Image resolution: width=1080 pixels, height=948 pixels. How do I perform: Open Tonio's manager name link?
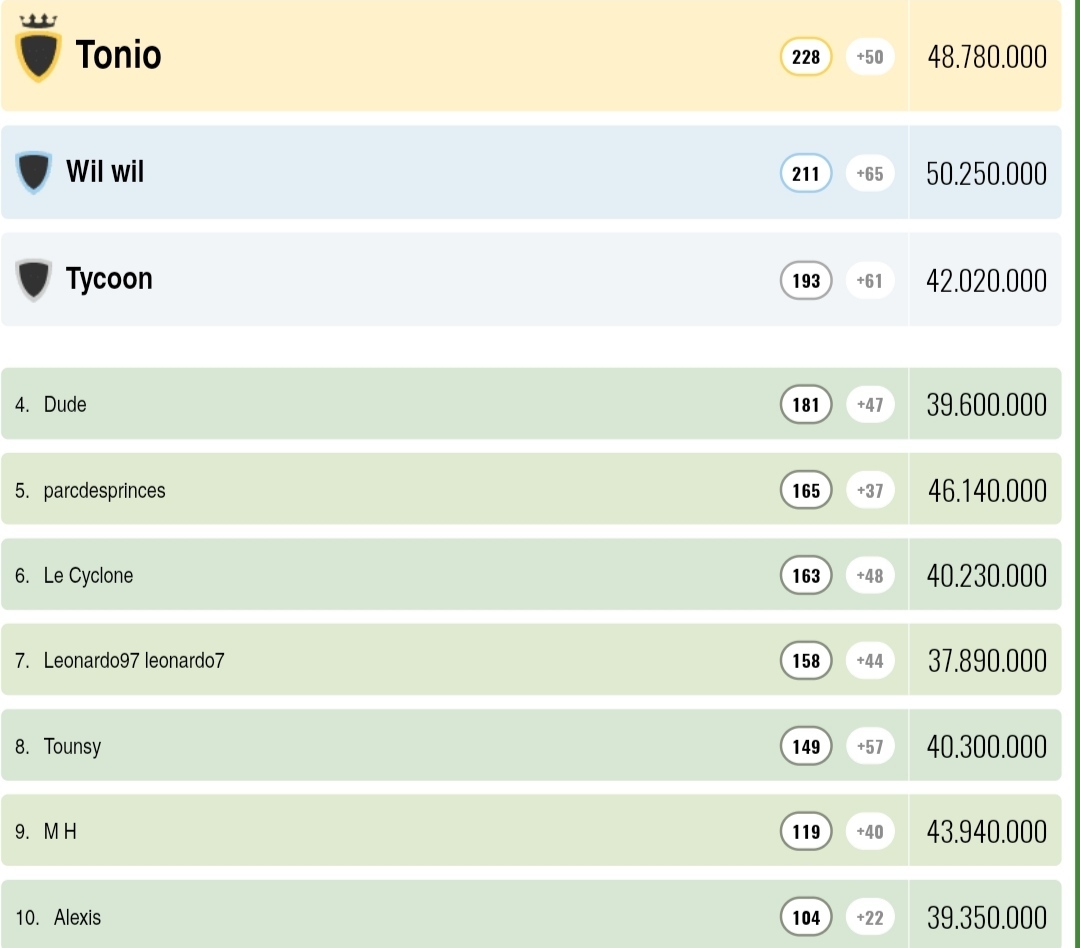(x=118, y=55)
